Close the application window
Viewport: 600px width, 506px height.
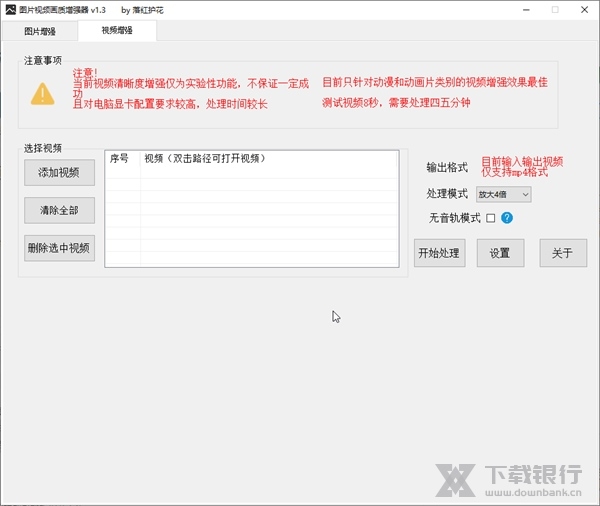[x=584, y=10]
